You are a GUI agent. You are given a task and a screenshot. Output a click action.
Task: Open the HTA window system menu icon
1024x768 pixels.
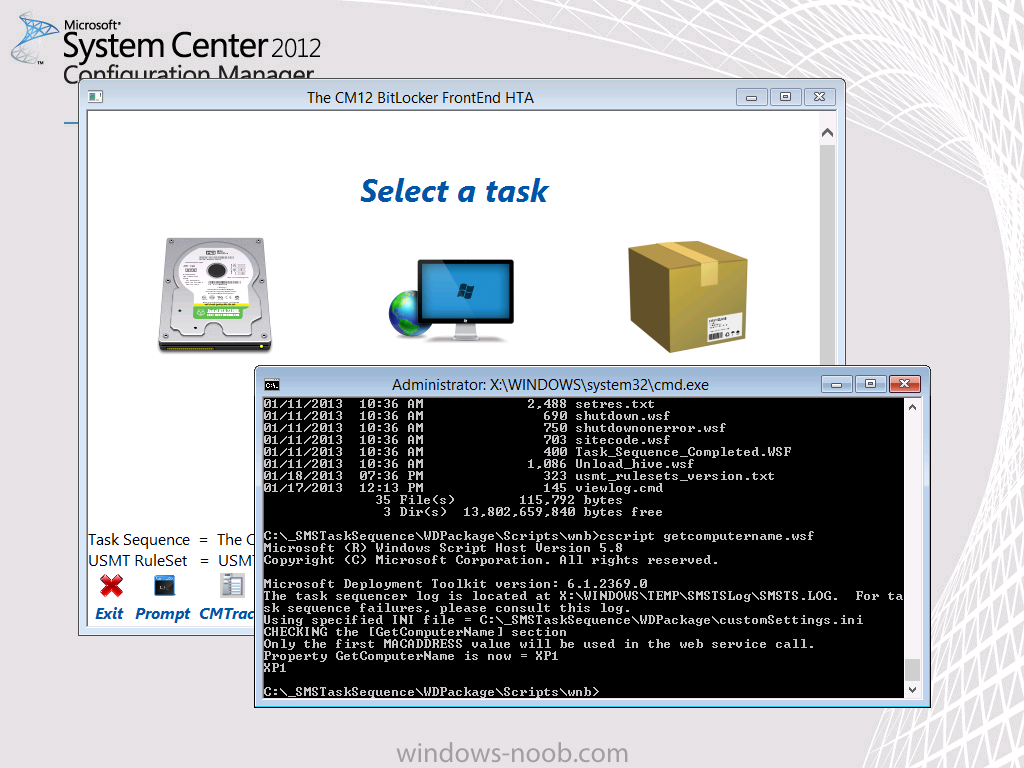(95, 97)
